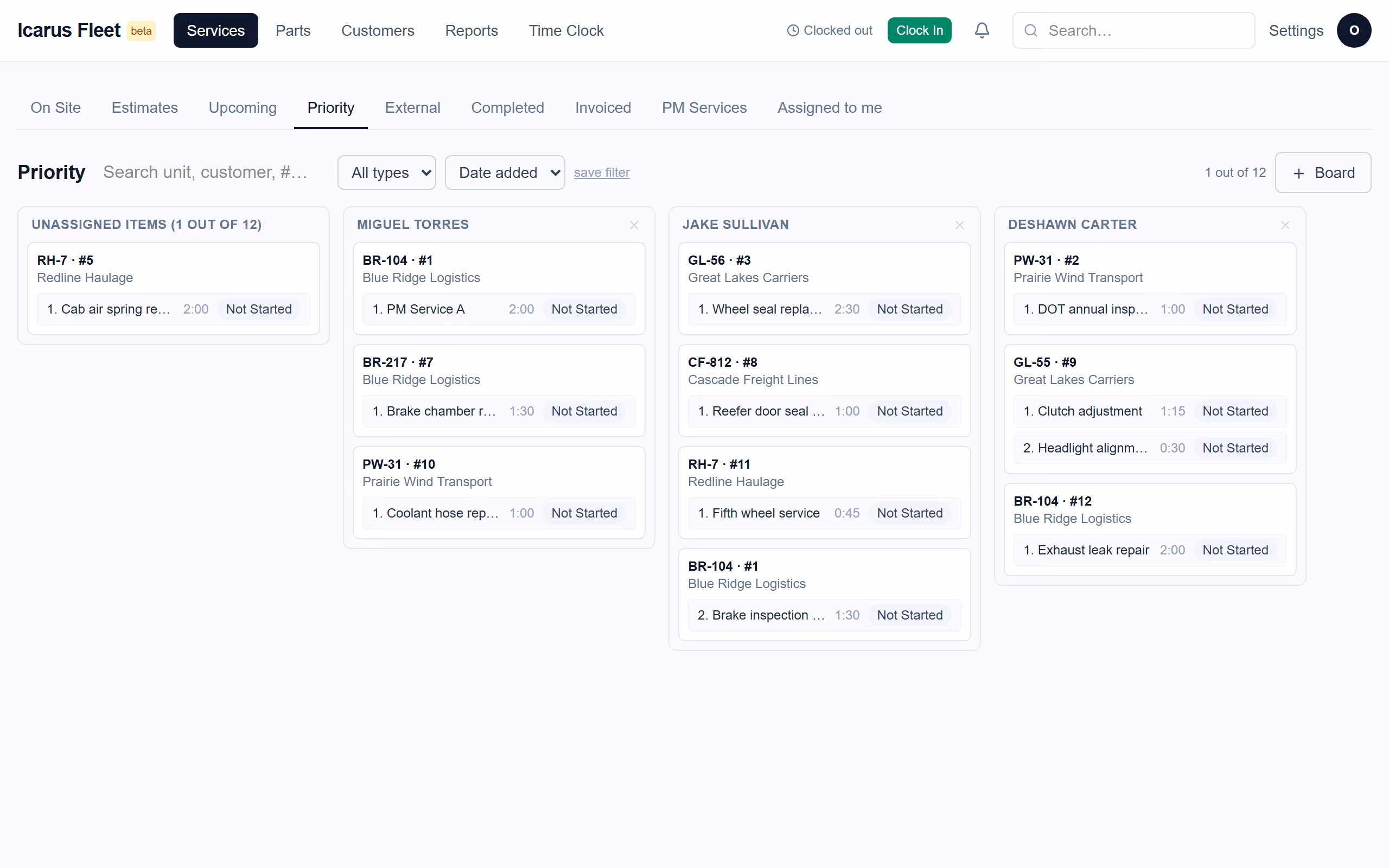The width and height of the screenshot is (1389, 868).
Task: Remove the Deshawn Carter column
Action: 1284,225
